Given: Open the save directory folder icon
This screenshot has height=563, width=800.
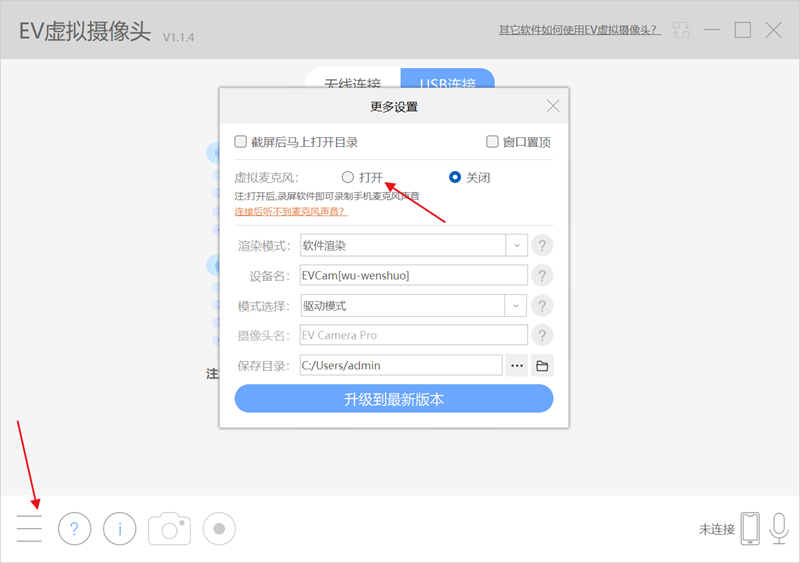Looking at the screenshot, I should (x=542, y=365).
